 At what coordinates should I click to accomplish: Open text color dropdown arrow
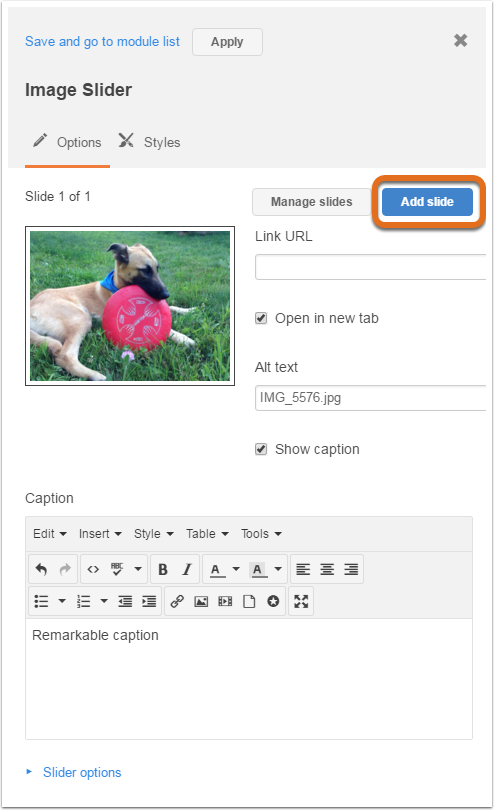(236, 569)
